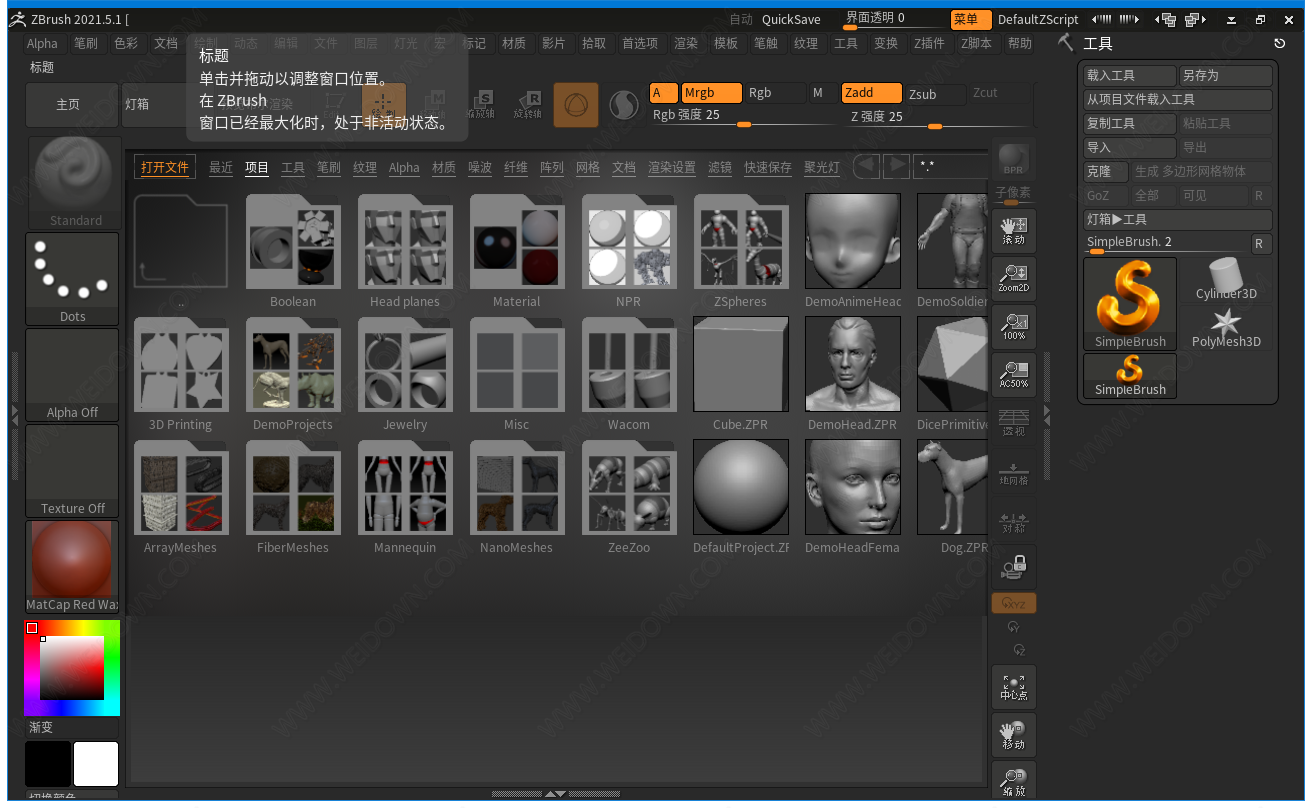
Task: Select the Cylinder3D tool
Action: click(1226, 280)
